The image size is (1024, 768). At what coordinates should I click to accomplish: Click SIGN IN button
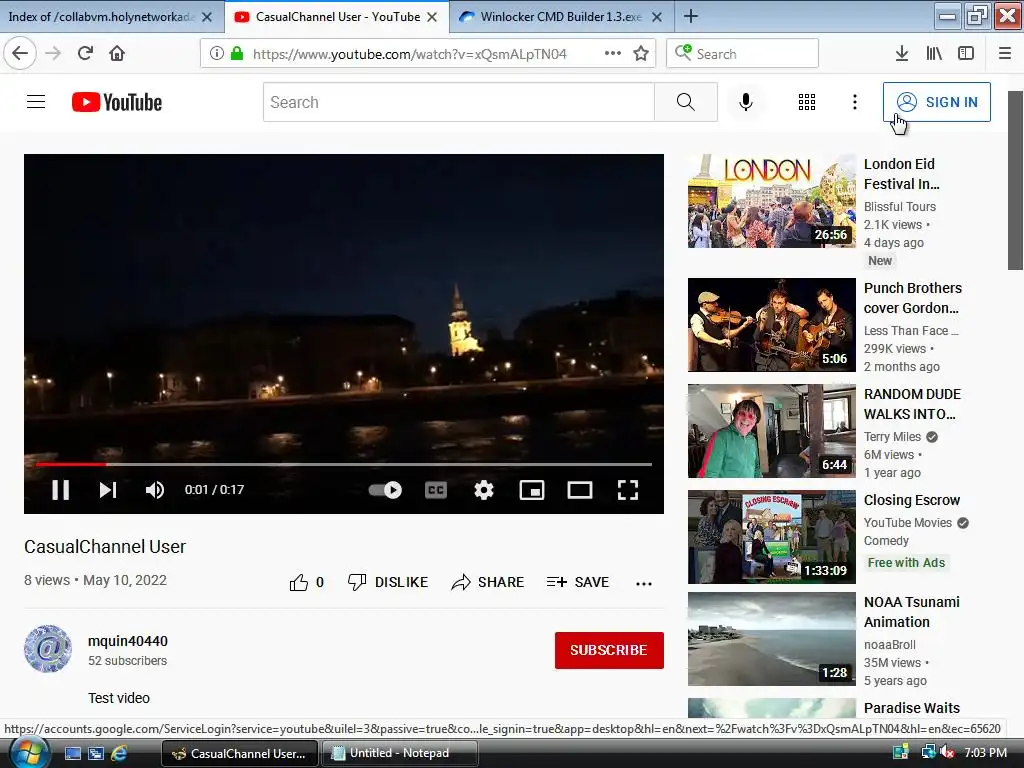pyautogui.click(x=936, y=102)
